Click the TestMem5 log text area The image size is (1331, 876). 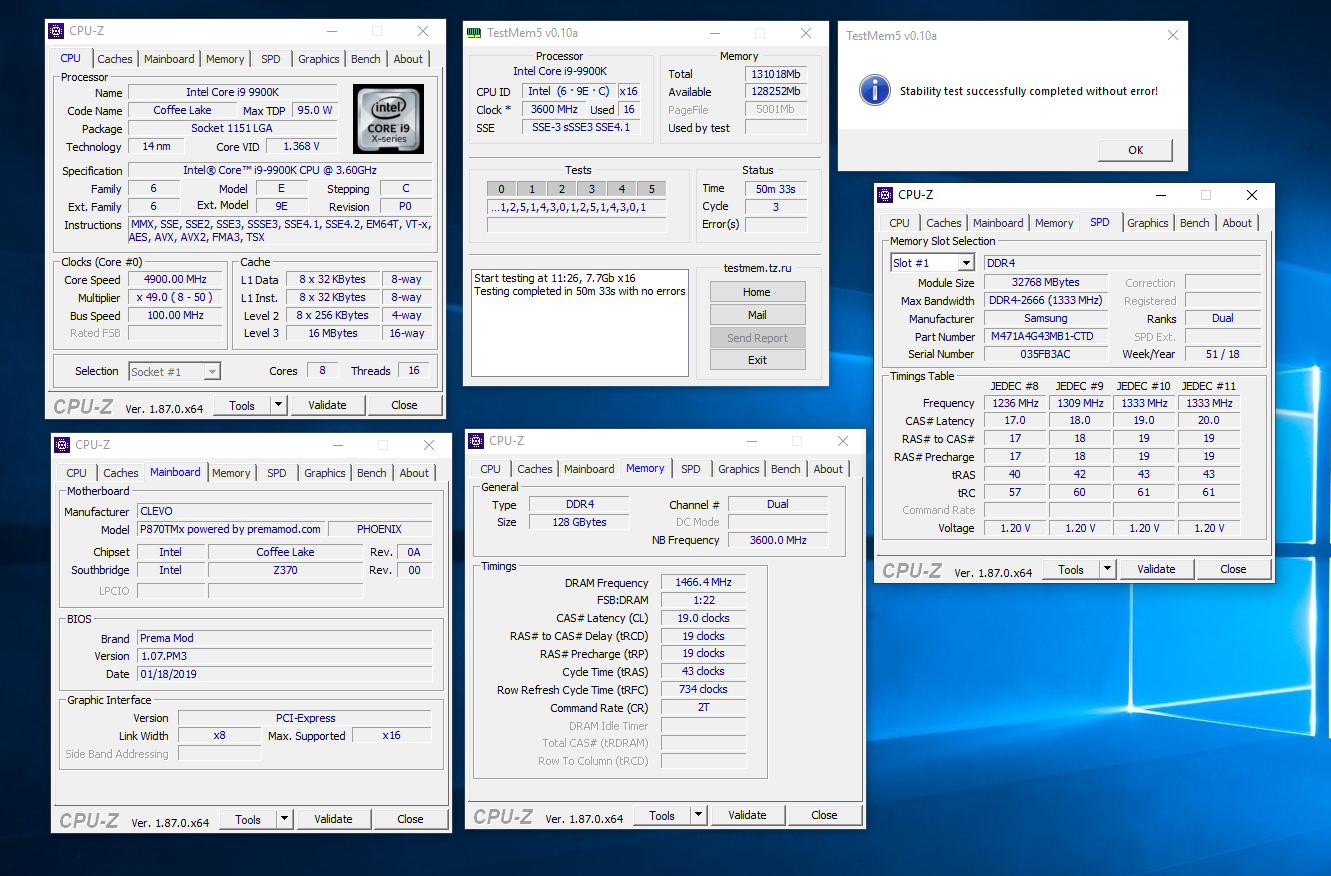click(x=580, y=323)
